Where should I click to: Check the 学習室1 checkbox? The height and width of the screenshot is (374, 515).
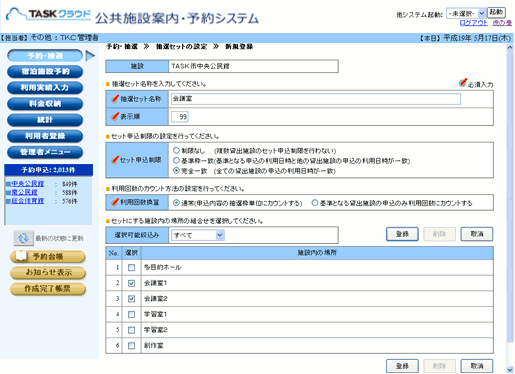click(132, 314)
